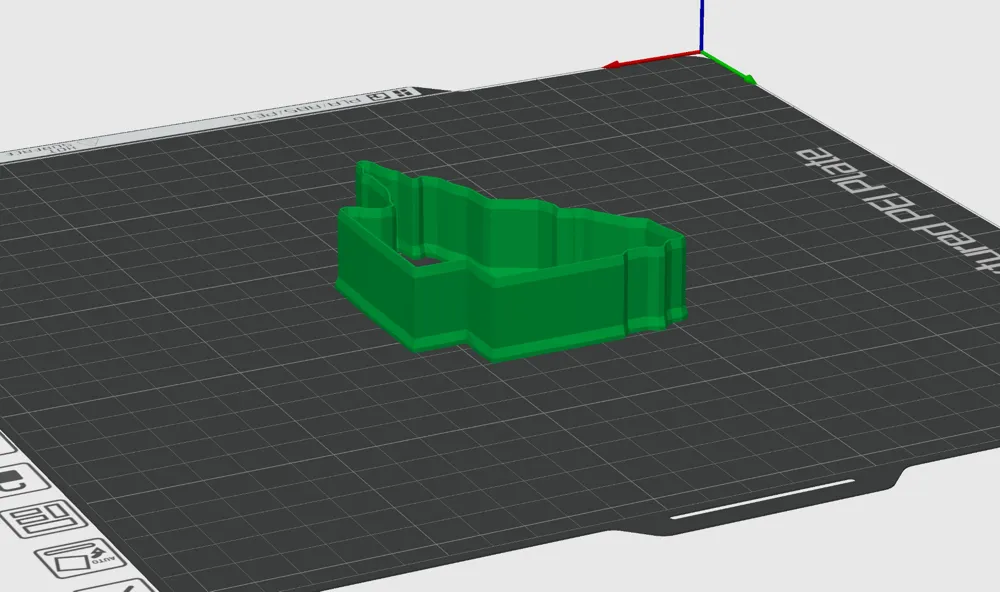Click the white line marking on the plate tab
This screenshot has height=592, width=1000.
click(x=762, y=504)
